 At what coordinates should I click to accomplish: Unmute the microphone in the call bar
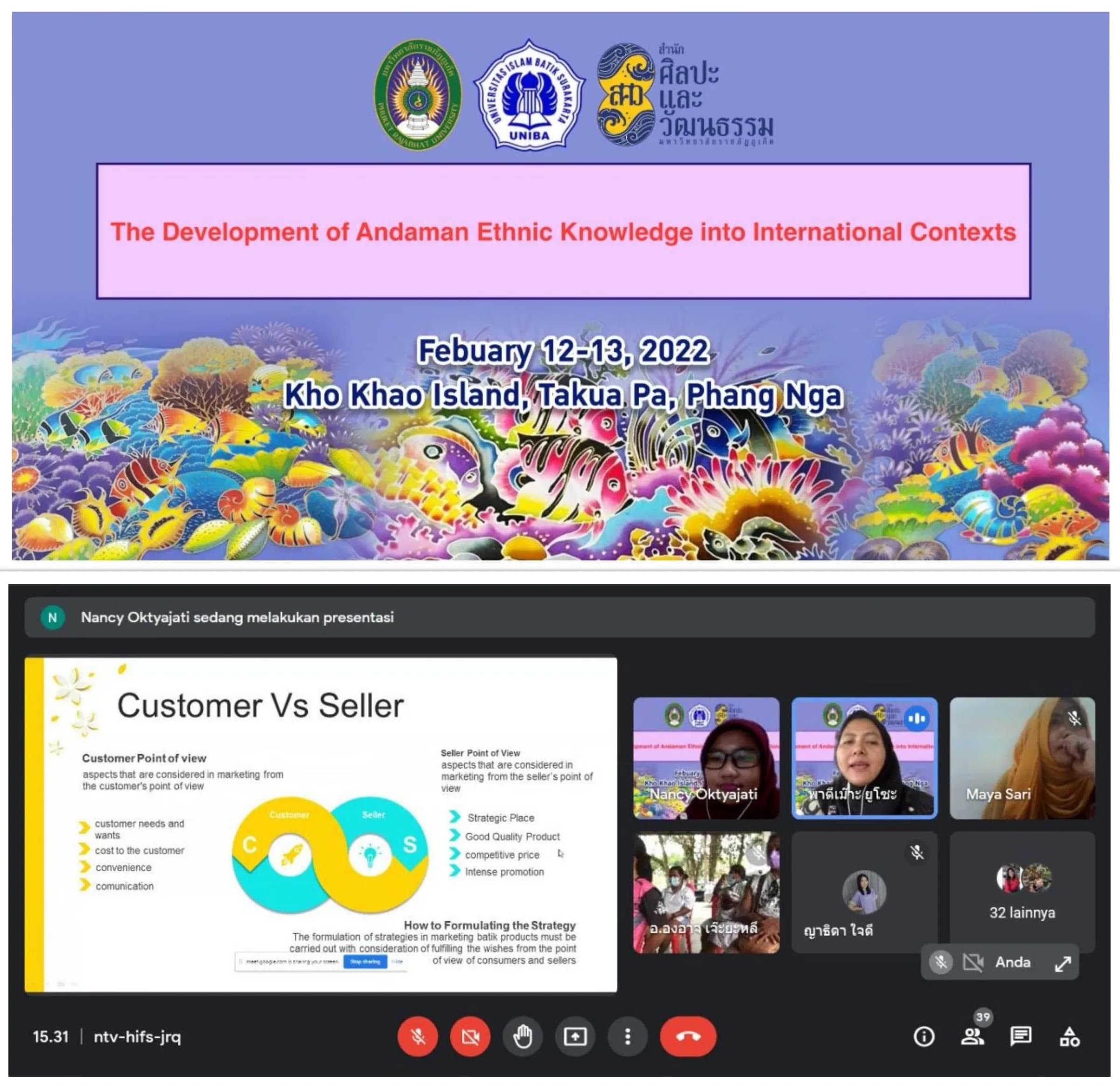coord(418,1036)
